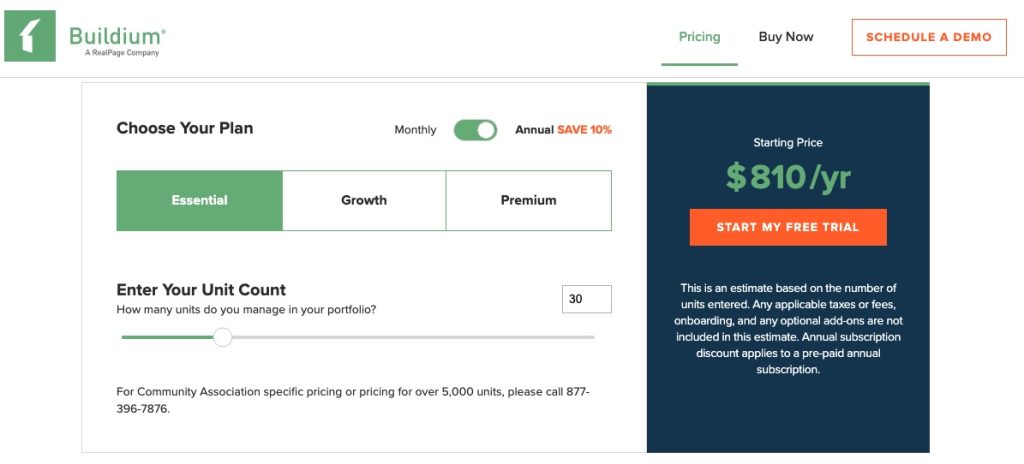Image resolution: width=1024 pixels, height=464 pixels.
Task: Toggle the Monthly/Annual billing switch
Action: tap(475, 130)
